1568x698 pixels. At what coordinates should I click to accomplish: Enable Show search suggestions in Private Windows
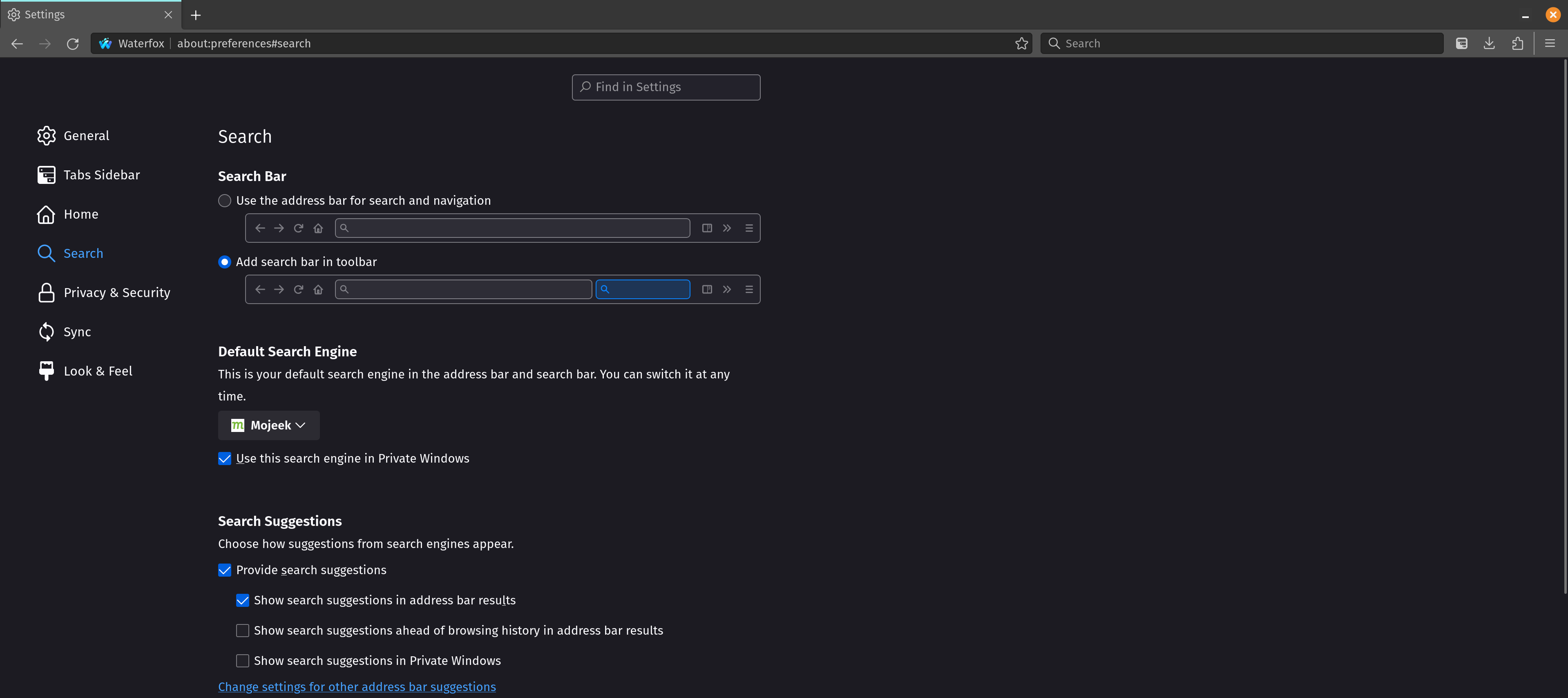242,661
